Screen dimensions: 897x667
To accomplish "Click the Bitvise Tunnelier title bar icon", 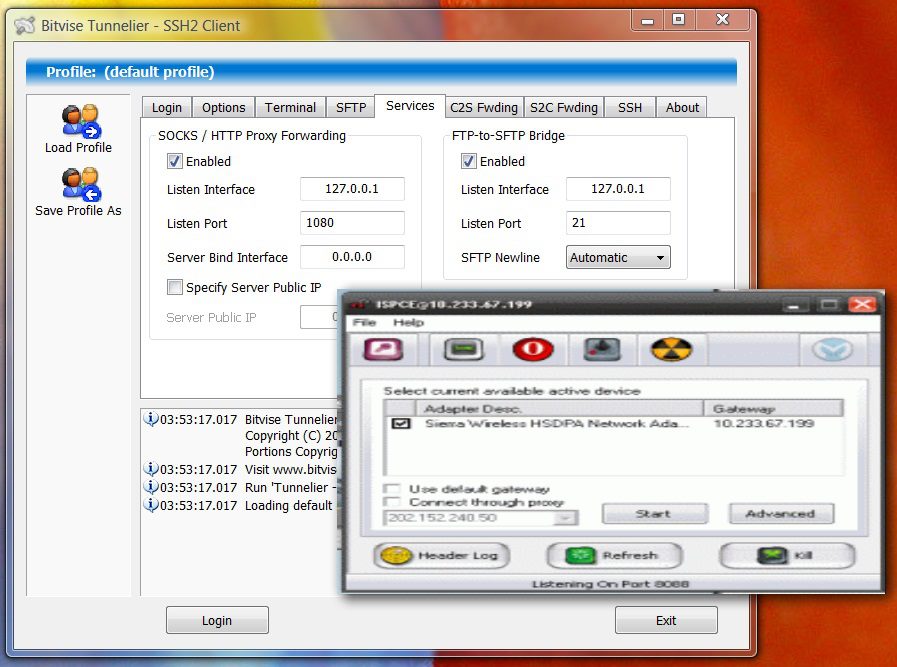I will (24, 25).
